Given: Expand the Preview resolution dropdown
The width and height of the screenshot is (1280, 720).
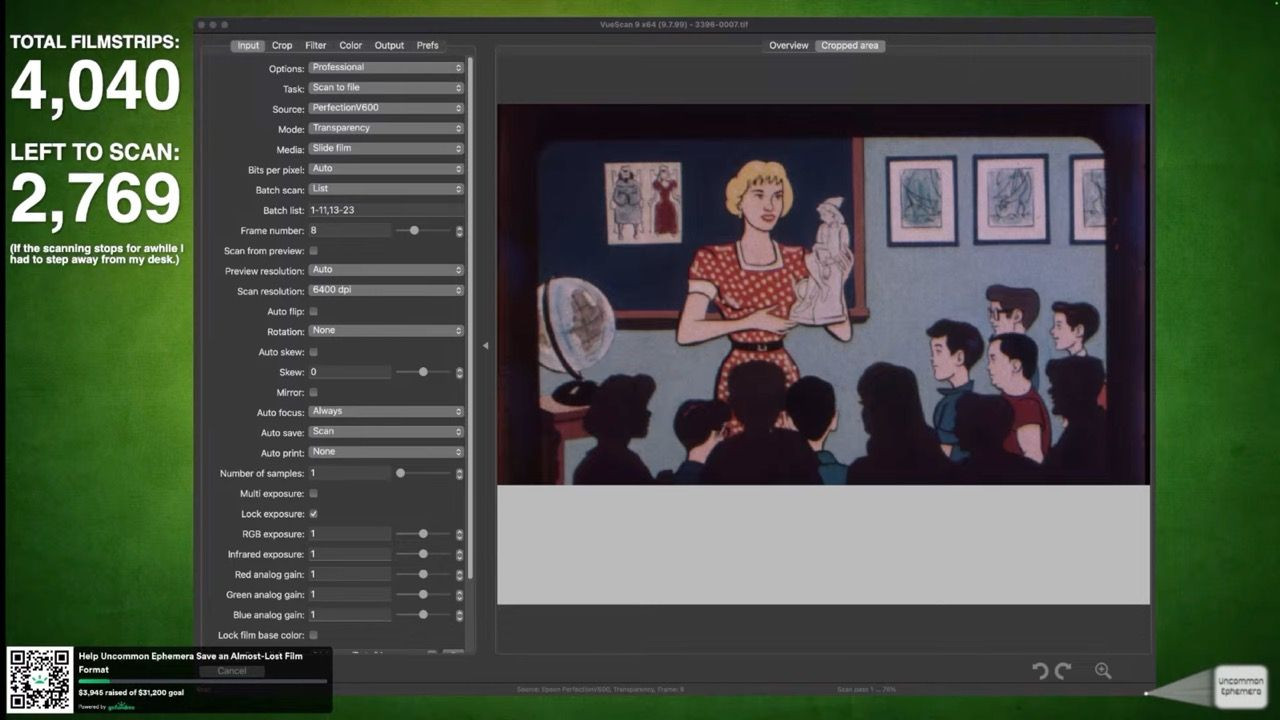Looking at the screenshot, I should pyautogui.click(x=386, y=270).
